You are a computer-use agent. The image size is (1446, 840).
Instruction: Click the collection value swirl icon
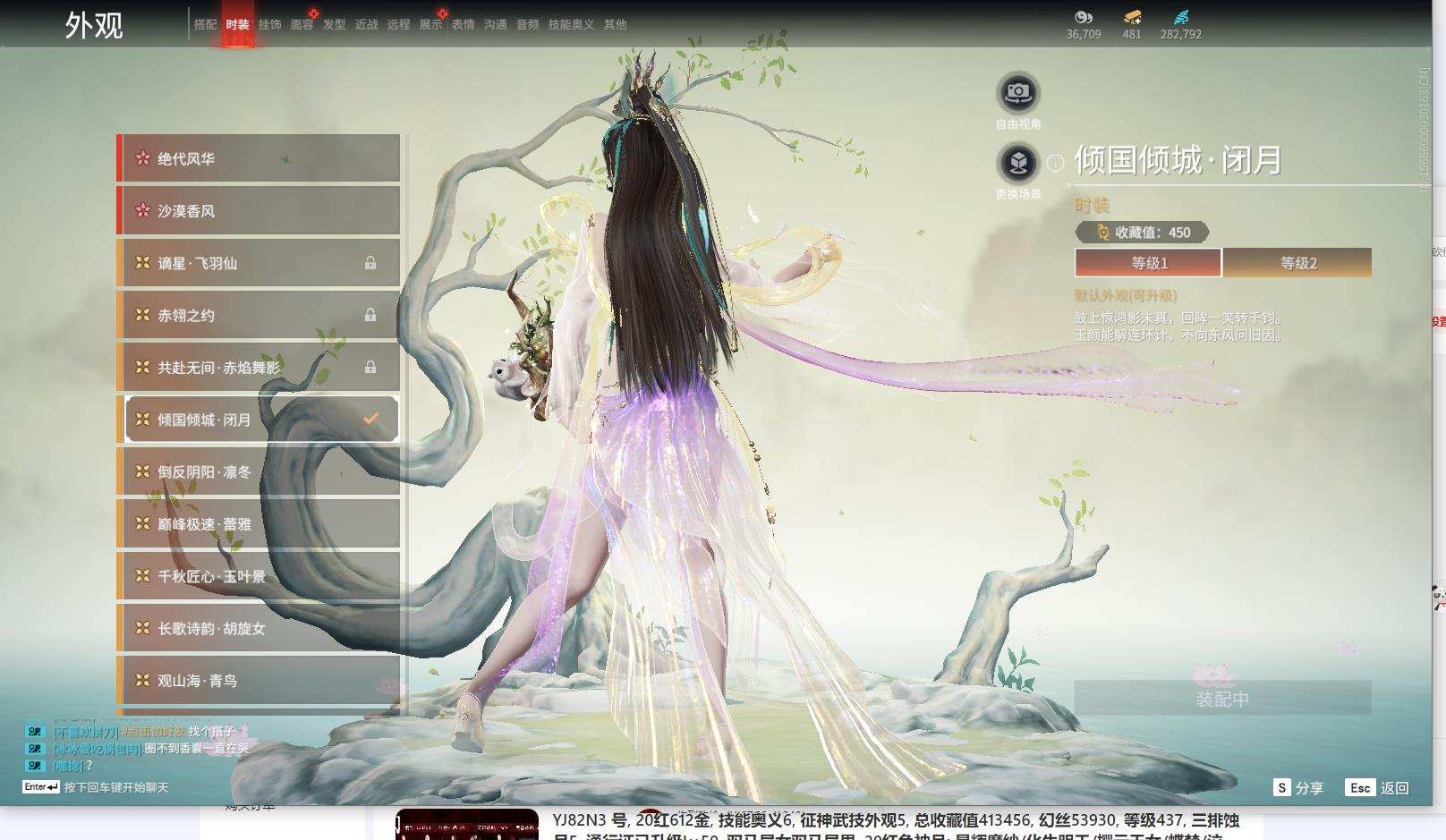point(1102,233)
